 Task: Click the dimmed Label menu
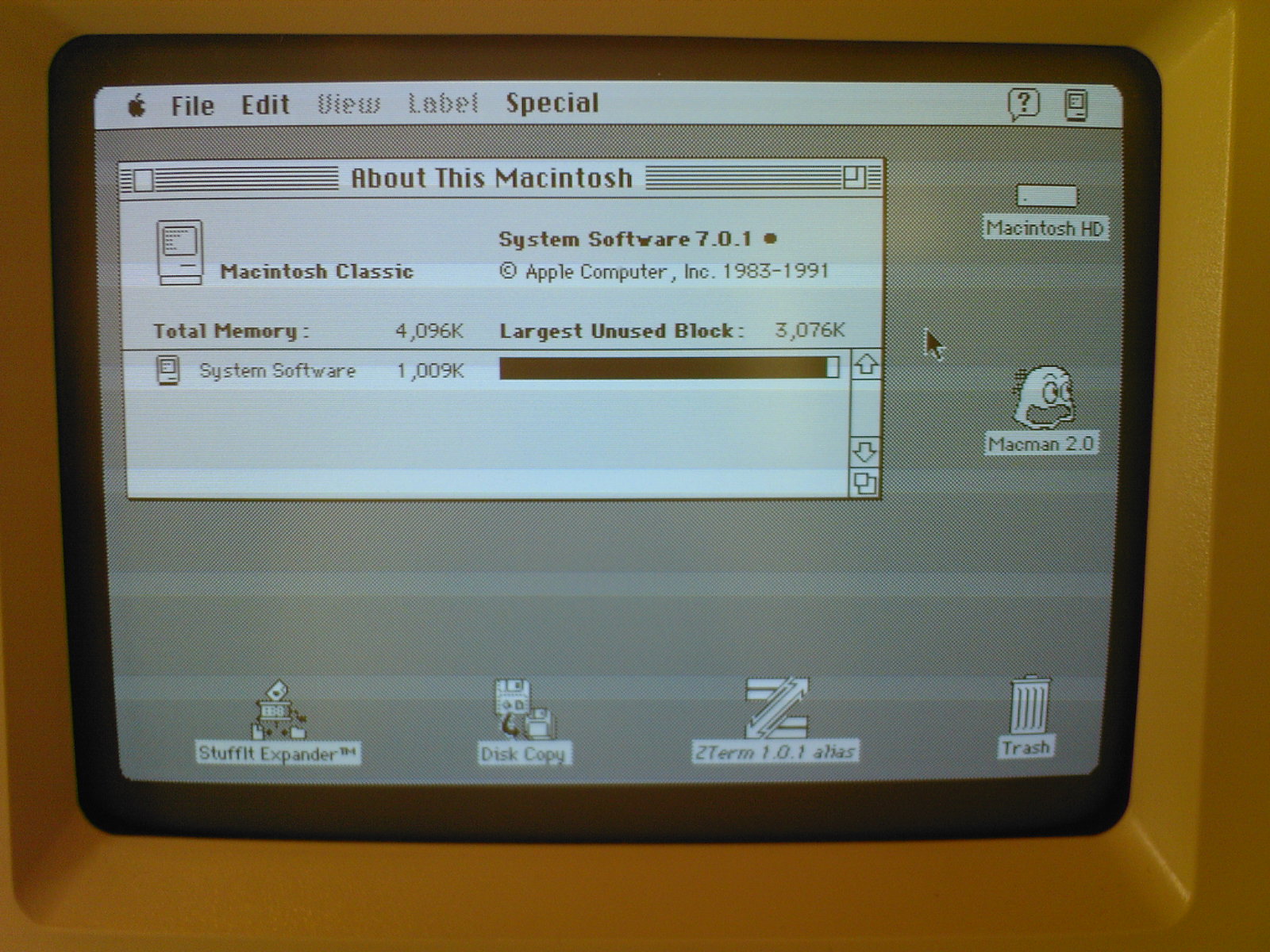(443, 103)
